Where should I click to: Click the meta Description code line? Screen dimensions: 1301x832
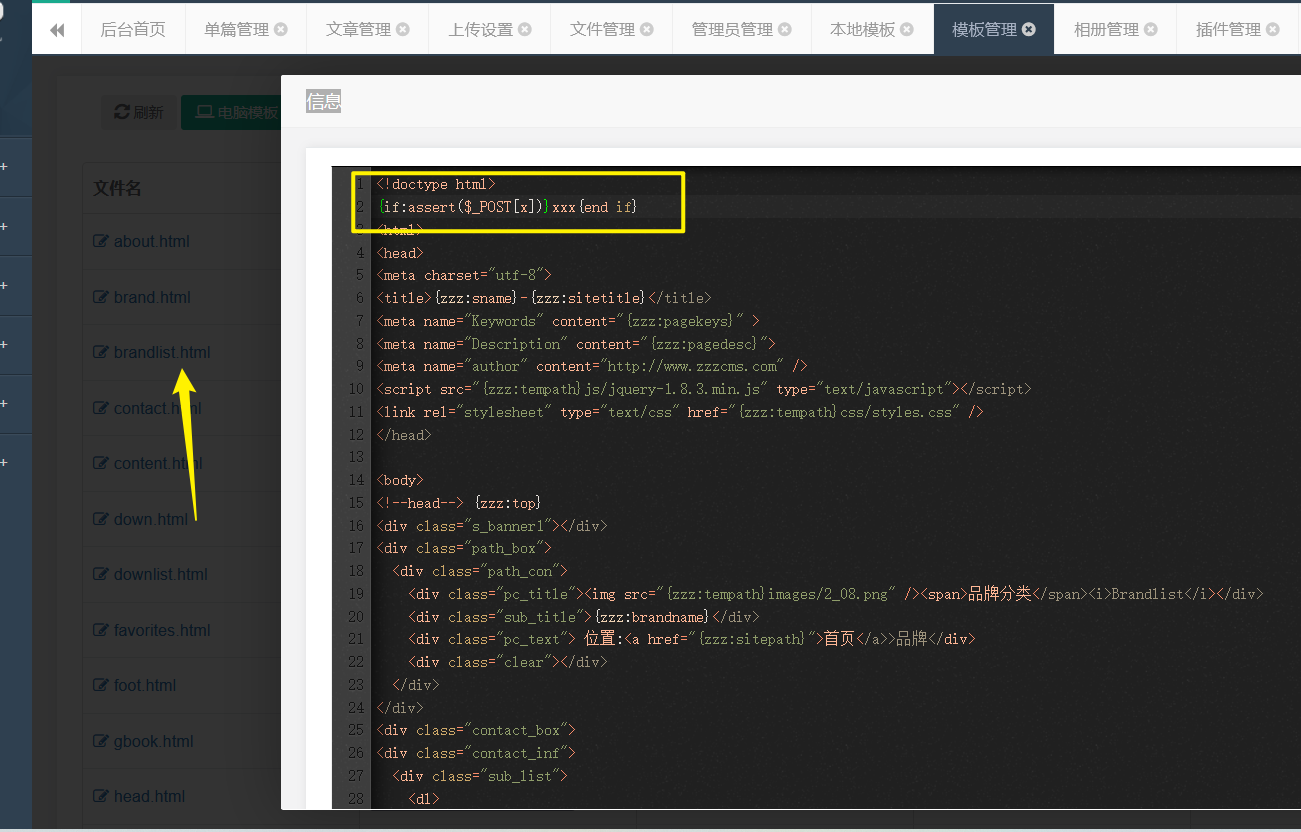(x=576, y=344)
